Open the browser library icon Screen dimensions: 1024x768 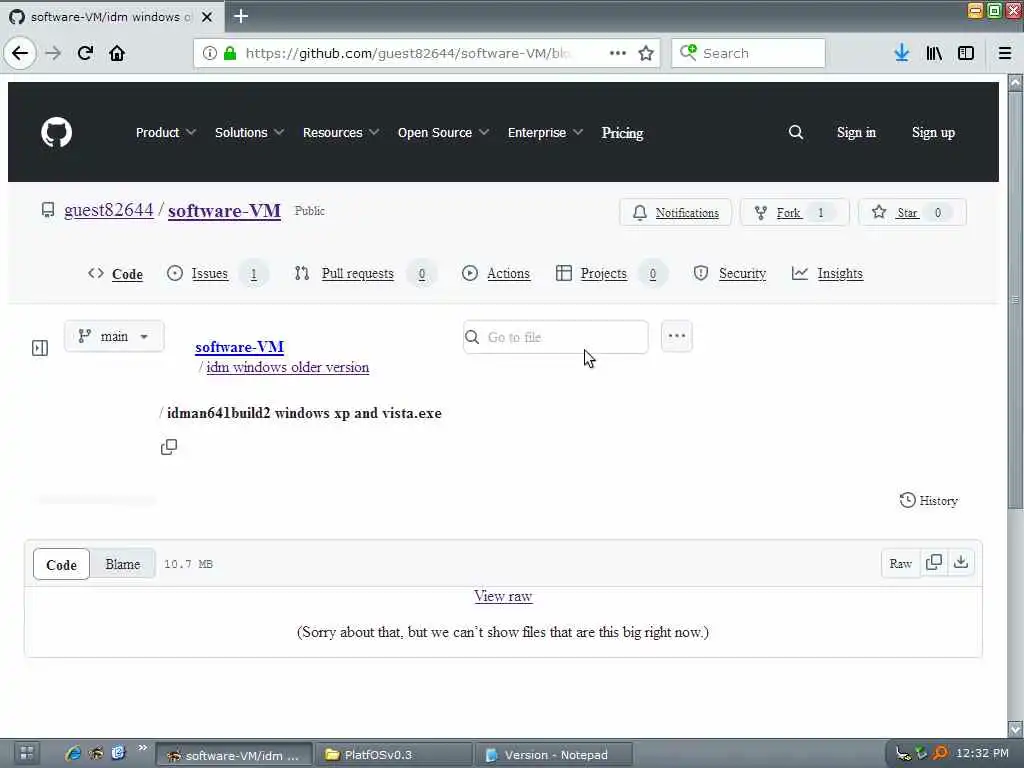pos(934,53)
